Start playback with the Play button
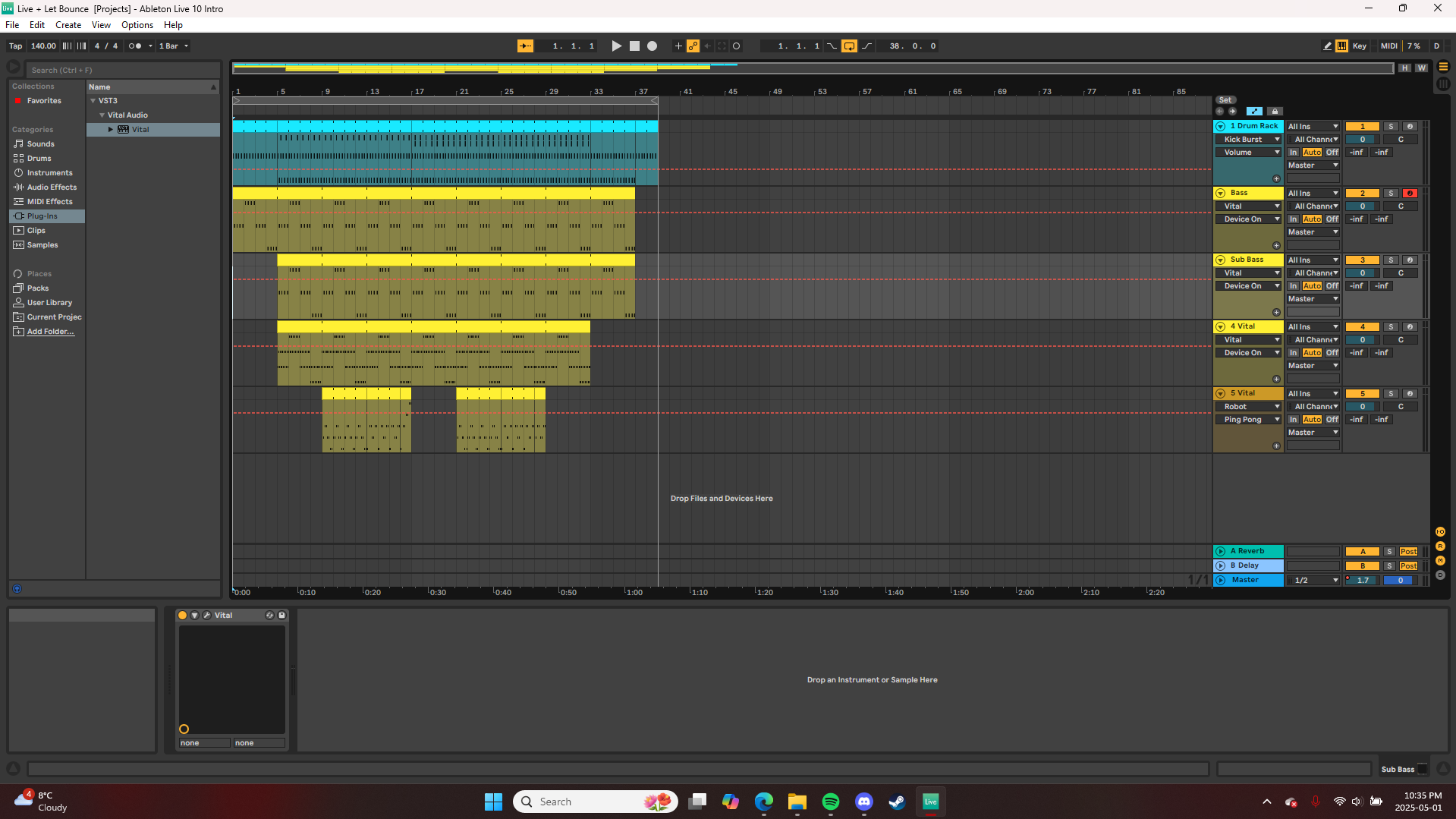Image resolution: width=1456 pixels, height=819 pixels. (x=616, y=46)
